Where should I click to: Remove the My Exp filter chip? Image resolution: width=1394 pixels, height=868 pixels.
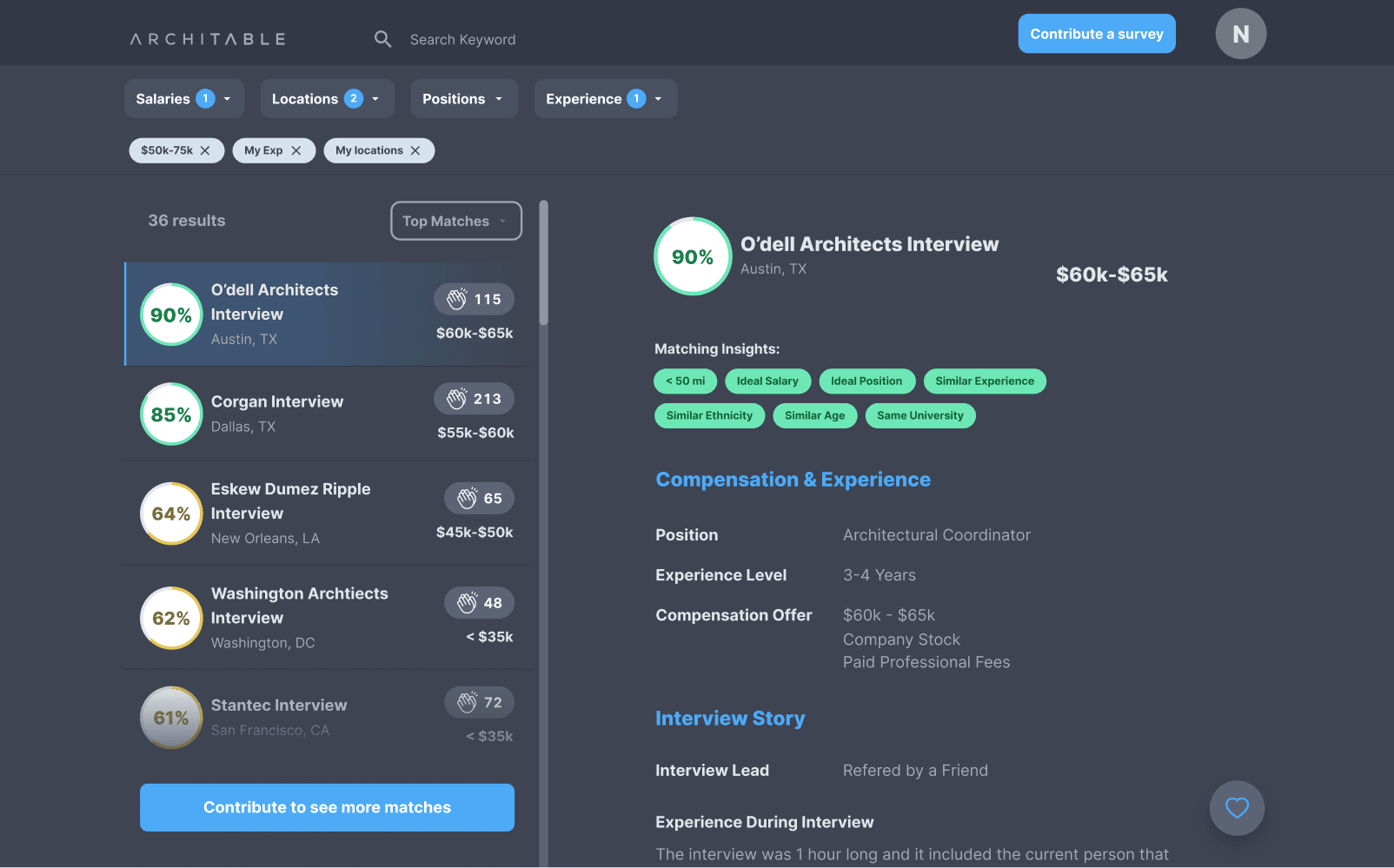296,150
